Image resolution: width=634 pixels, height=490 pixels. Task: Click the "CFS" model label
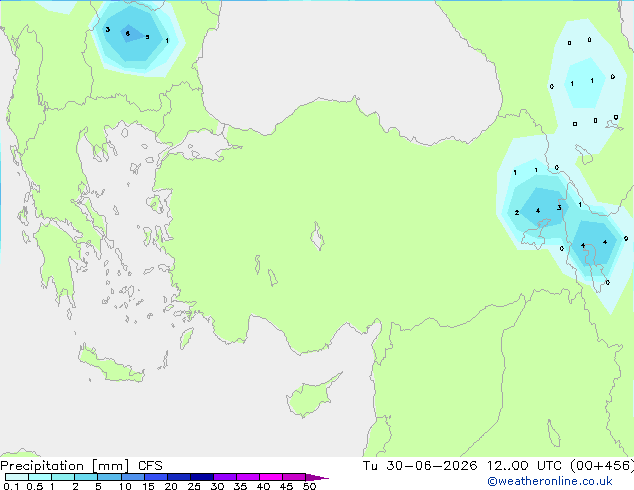coord(150,466)
